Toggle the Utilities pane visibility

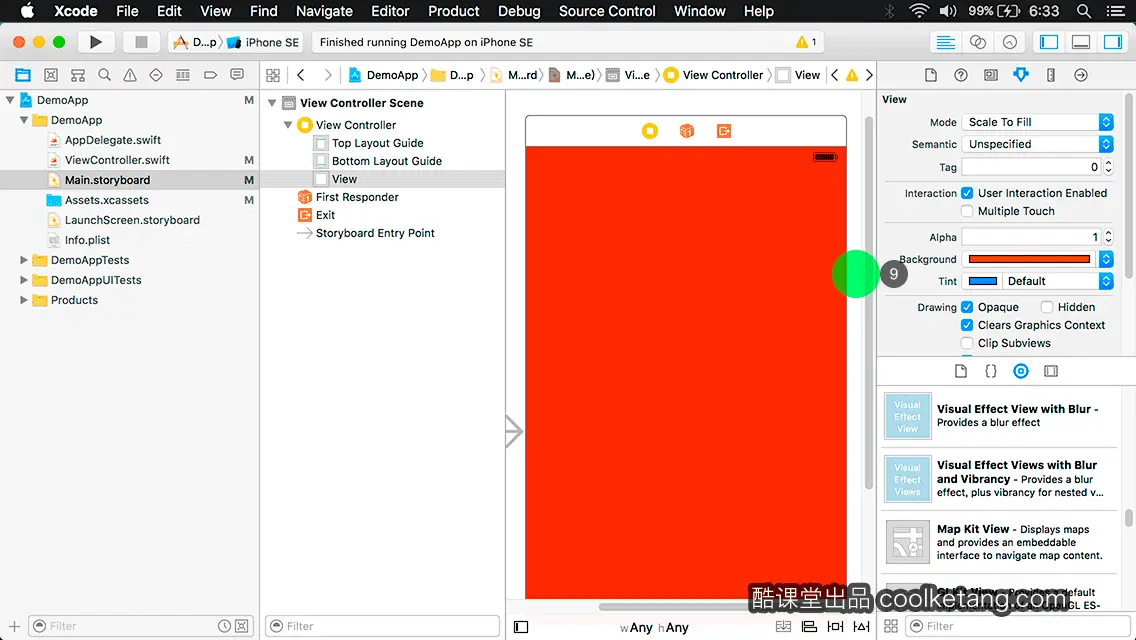tap(1112, 42)
